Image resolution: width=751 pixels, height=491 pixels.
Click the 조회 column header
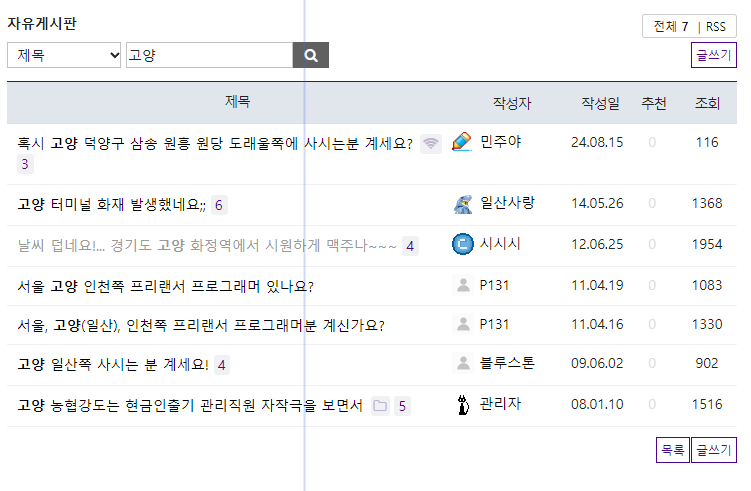(707, 103)
